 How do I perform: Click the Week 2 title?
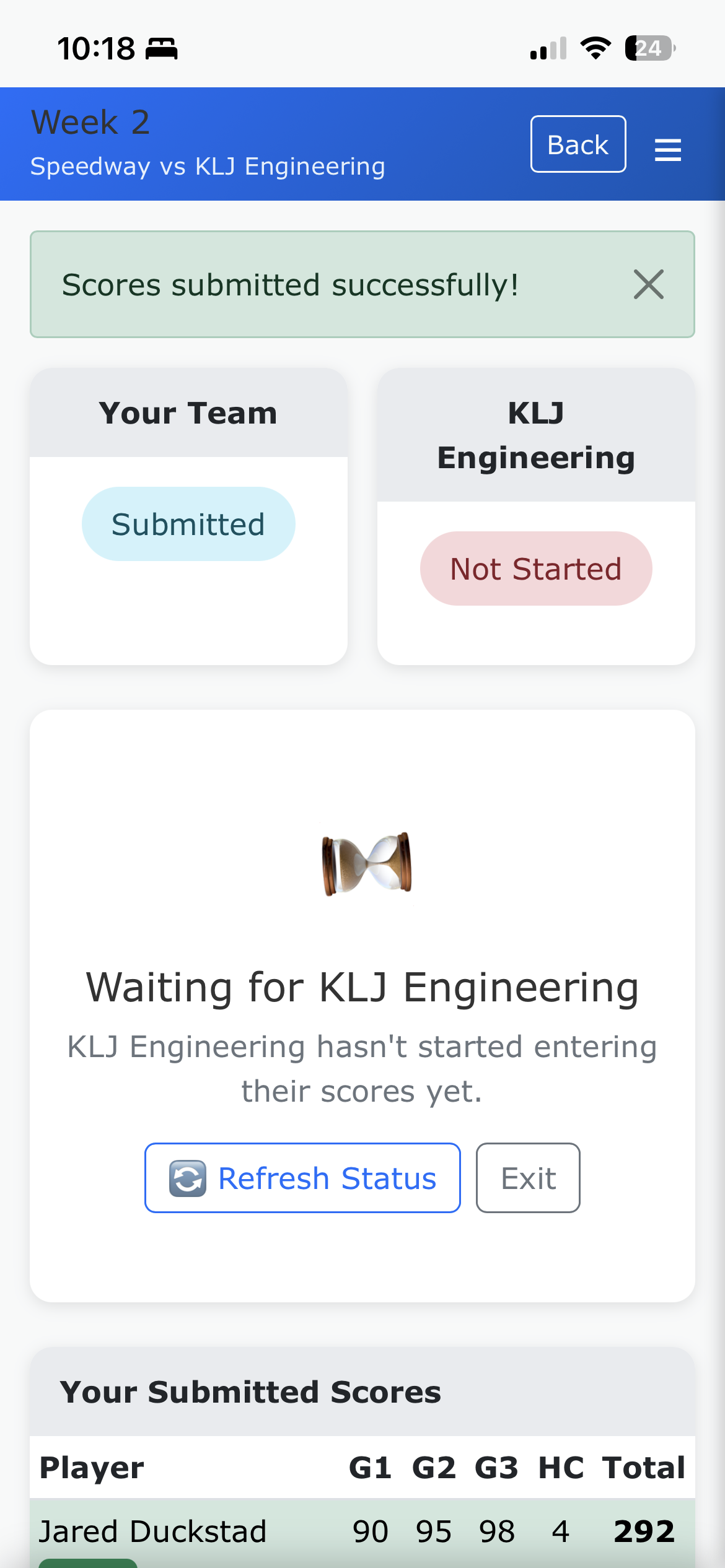(90, 122)
